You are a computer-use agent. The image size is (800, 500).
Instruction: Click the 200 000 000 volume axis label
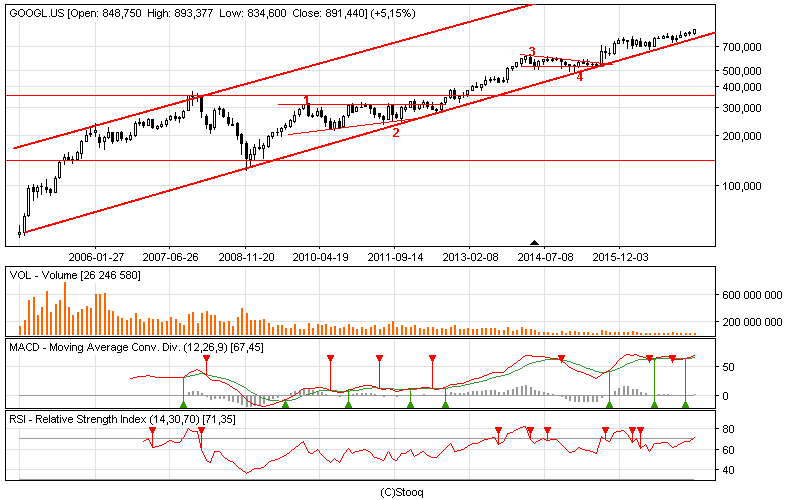[x=752, y=322]
